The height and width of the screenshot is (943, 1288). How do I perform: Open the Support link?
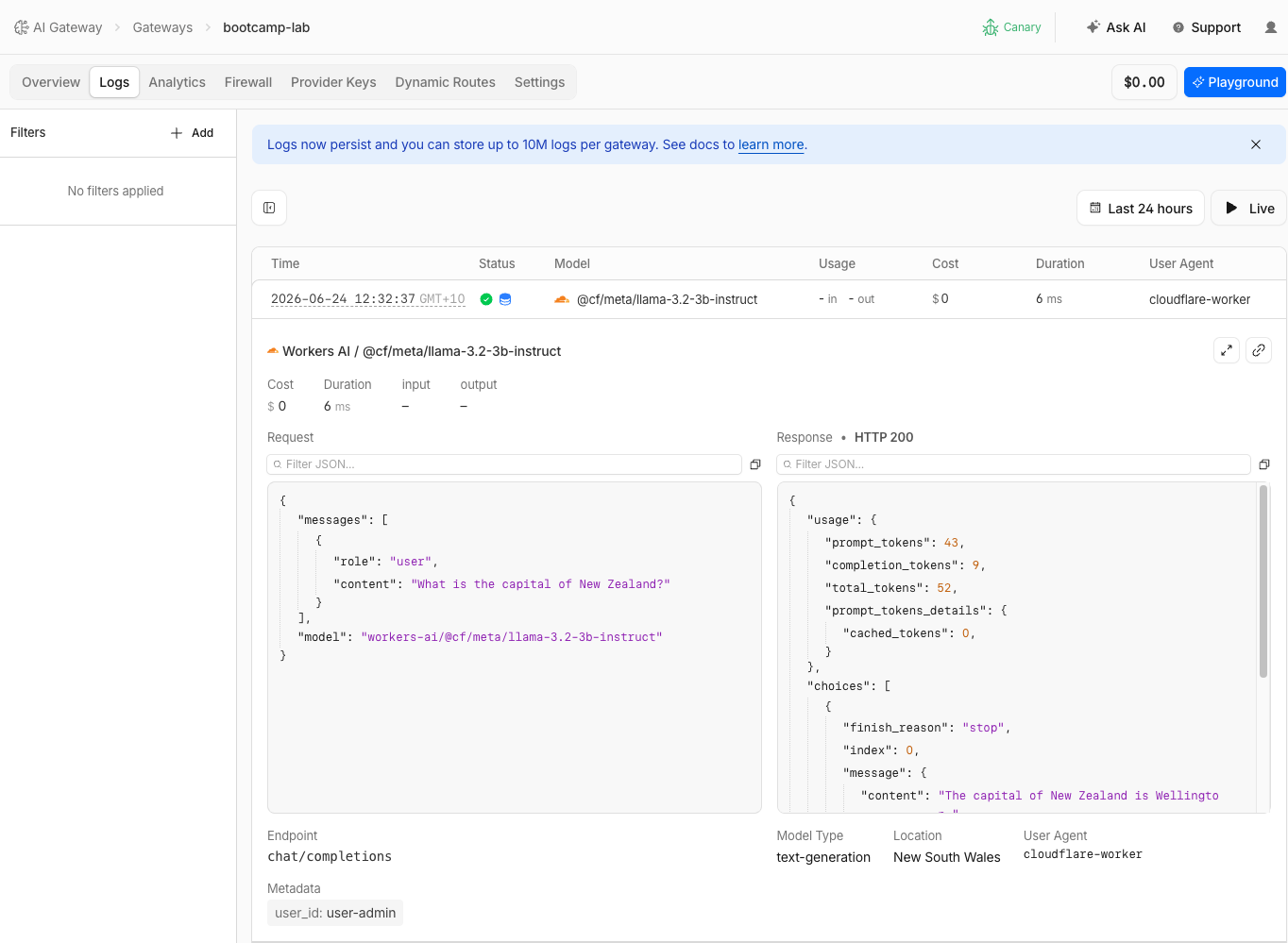[1207, 27]
